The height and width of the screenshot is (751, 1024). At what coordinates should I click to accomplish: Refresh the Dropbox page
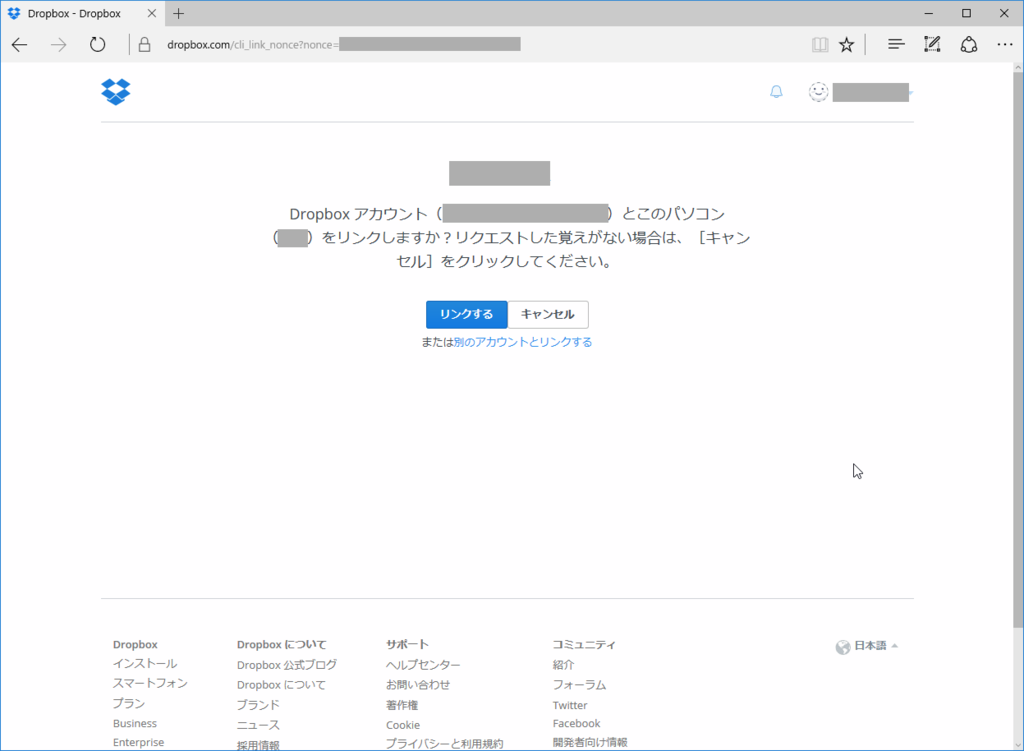point(97,44)
